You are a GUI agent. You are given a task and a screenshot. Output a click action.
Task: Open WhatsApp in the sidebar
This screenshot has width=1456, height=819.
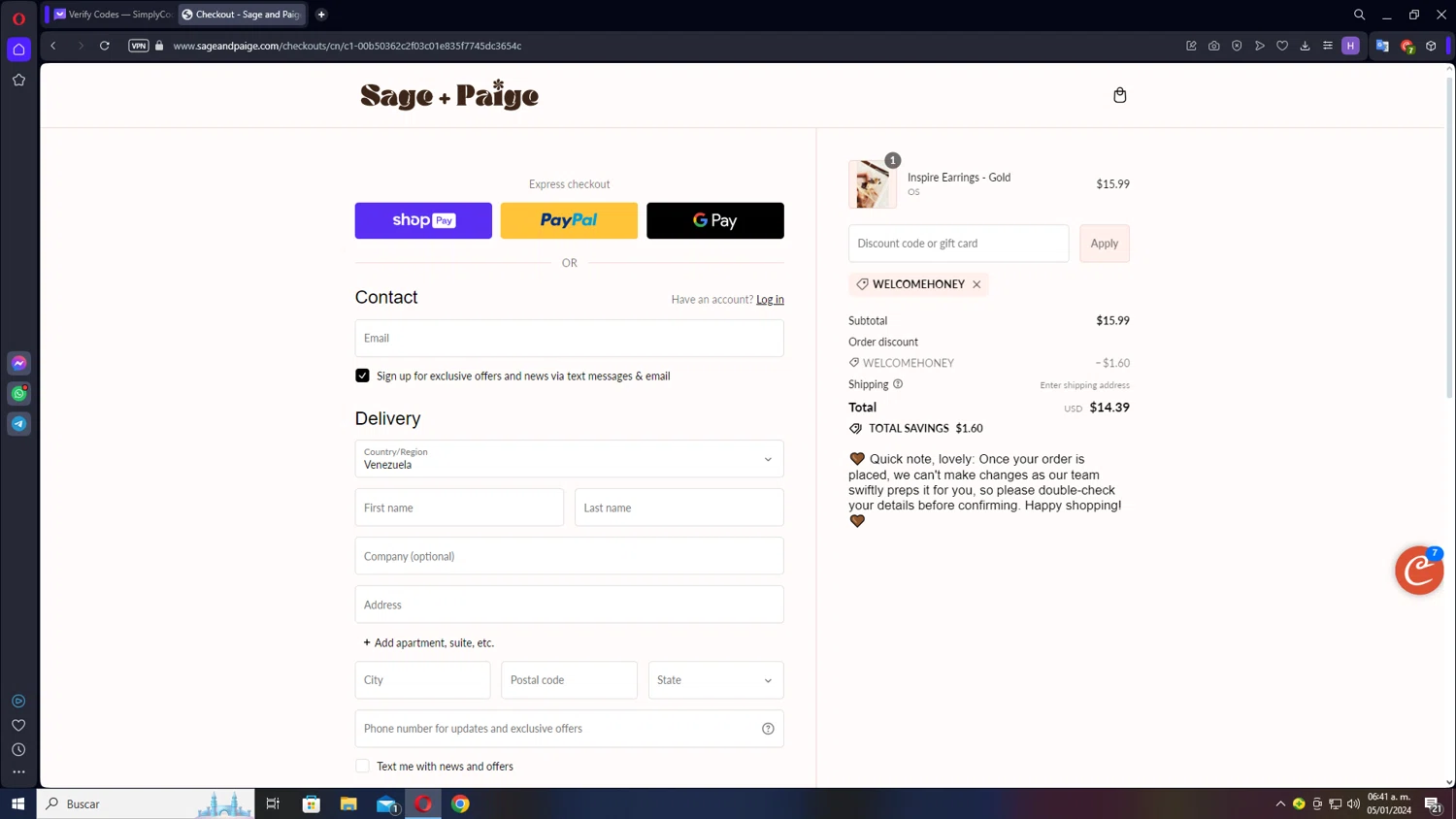(x=18, y=393)
